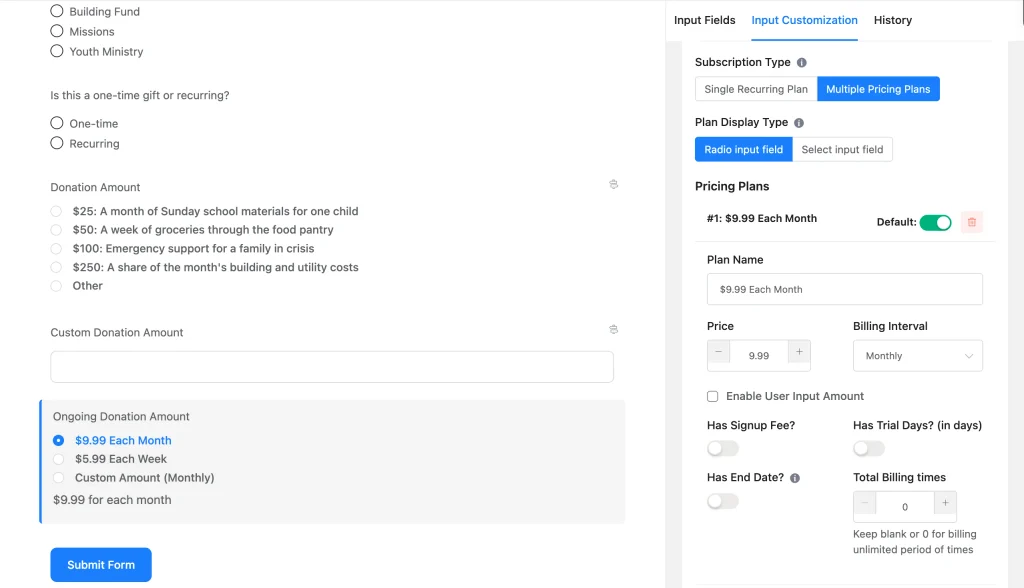Click the 'Pricing Plans' heading

click(732, 186)
